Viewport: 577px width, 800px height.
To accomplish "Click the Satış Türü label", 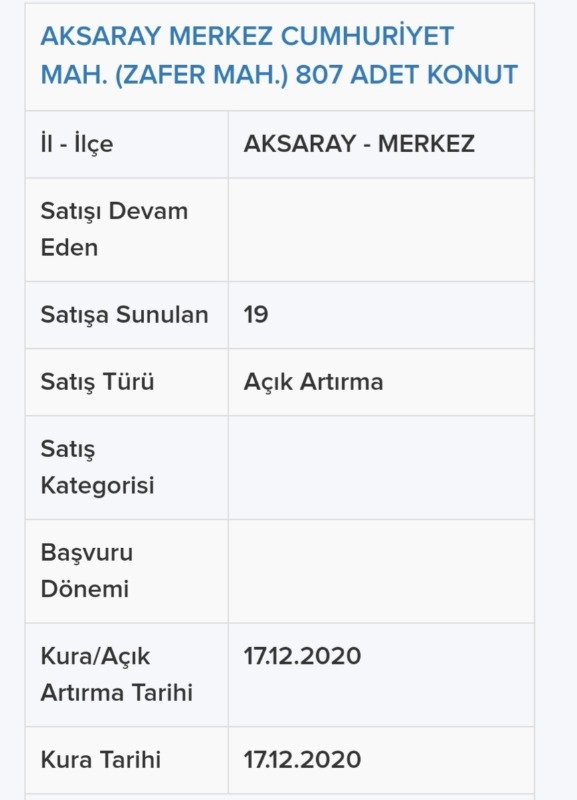I will [97, 382].
